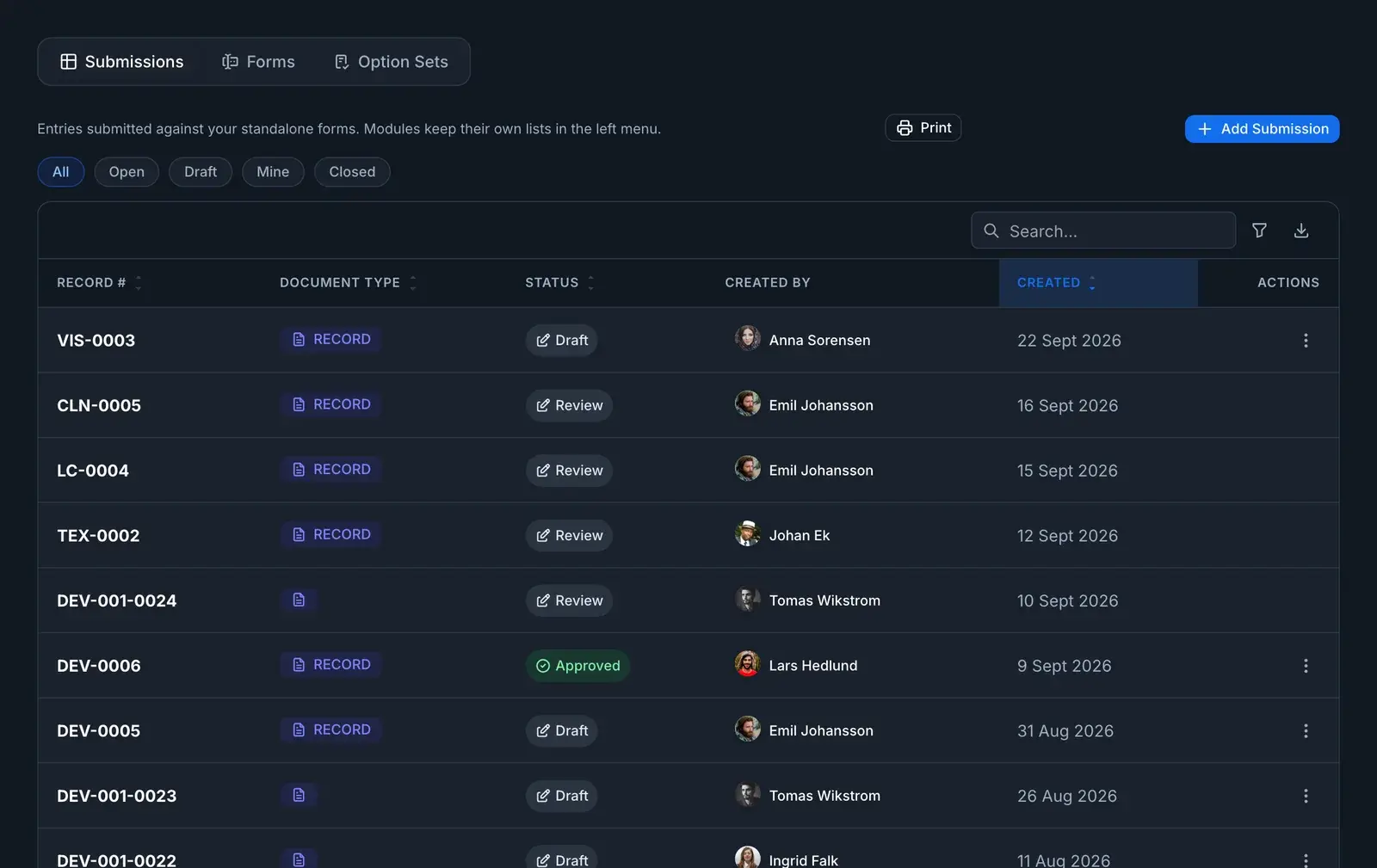Image resolution: width=1377 pixels, height=868 pixels.
Task: Click Review status badge for LC-0004
Action: [x=569, y=471]
